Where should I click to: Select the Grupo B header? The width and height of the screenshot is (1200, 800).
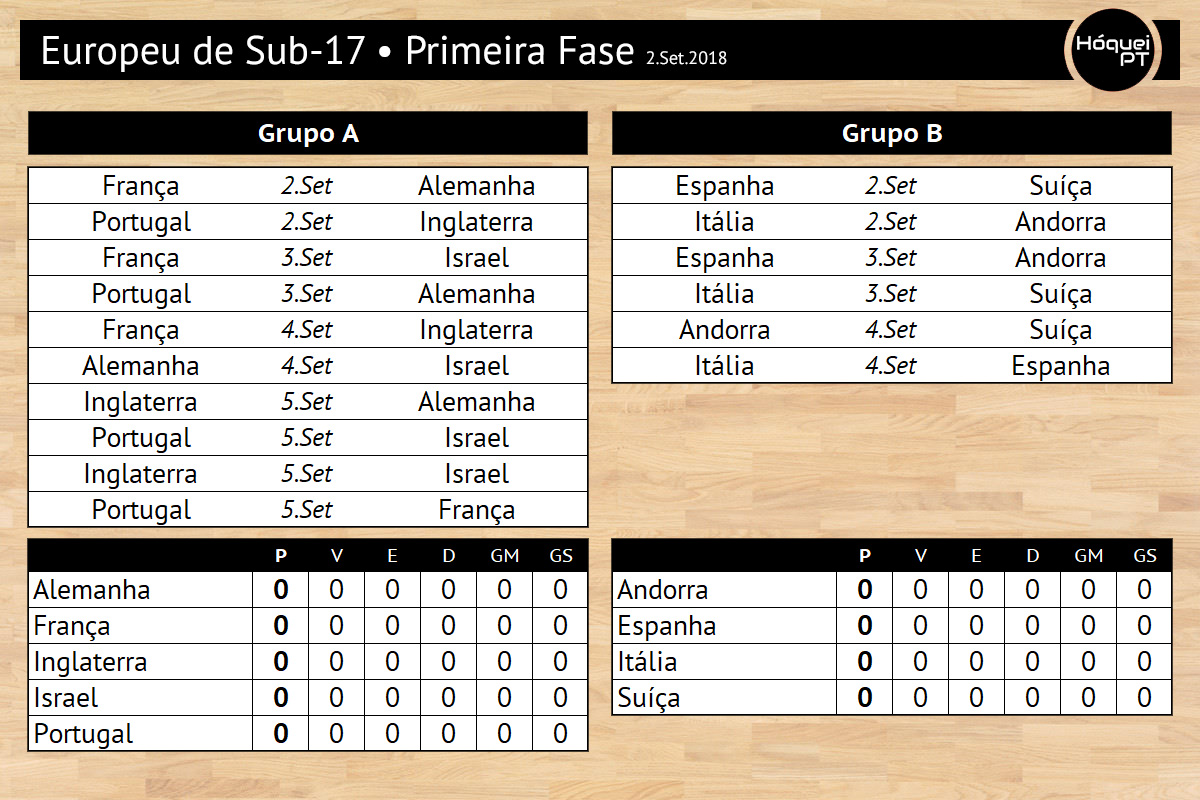[892, 133]
